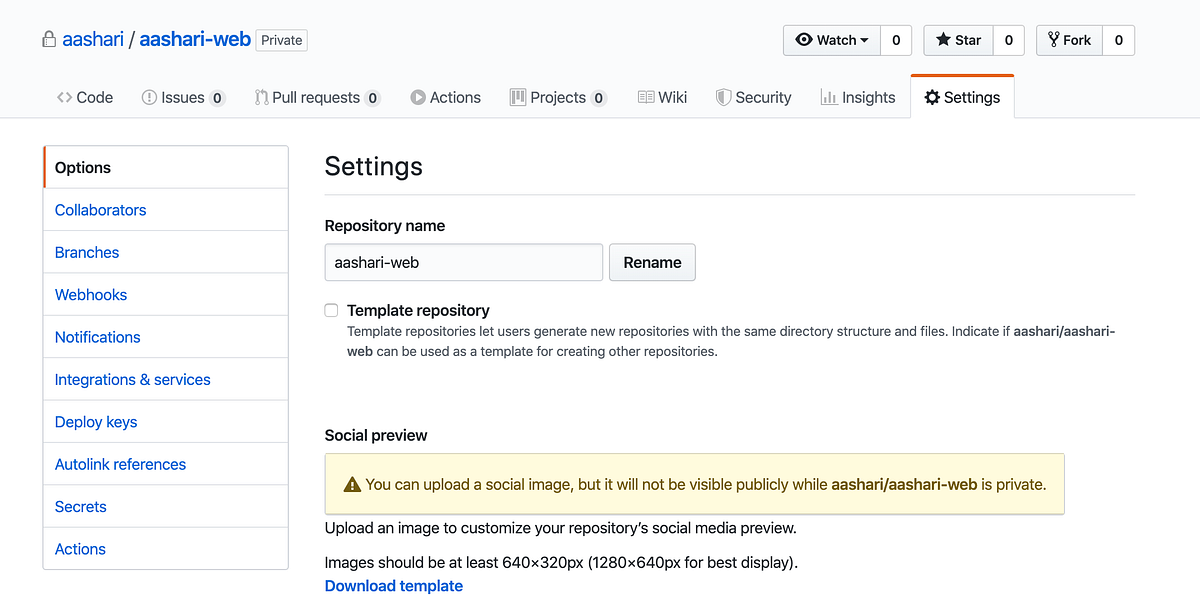Select Webhooks in the settings sidebar

point(91,295)
